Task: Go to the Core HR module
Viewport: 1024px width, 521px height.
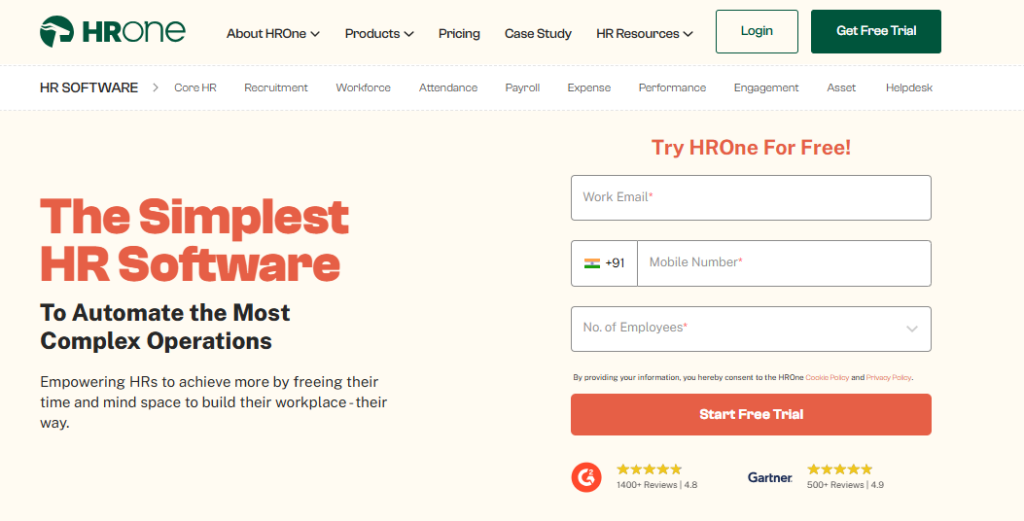Action: 195,87
